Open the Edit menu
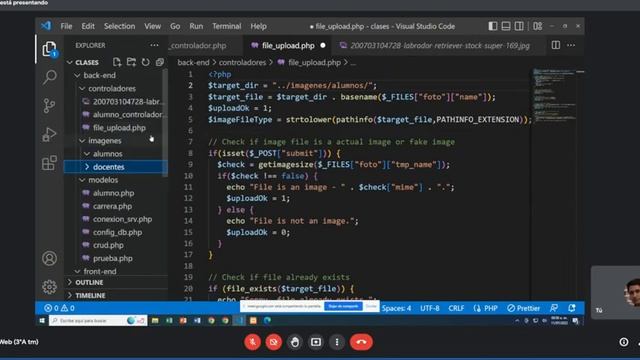 pyautogui.click(x=88, y=26)
